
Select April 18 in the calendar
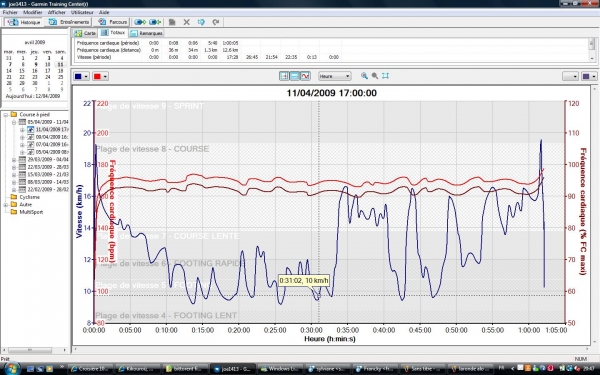coord(60,71)
